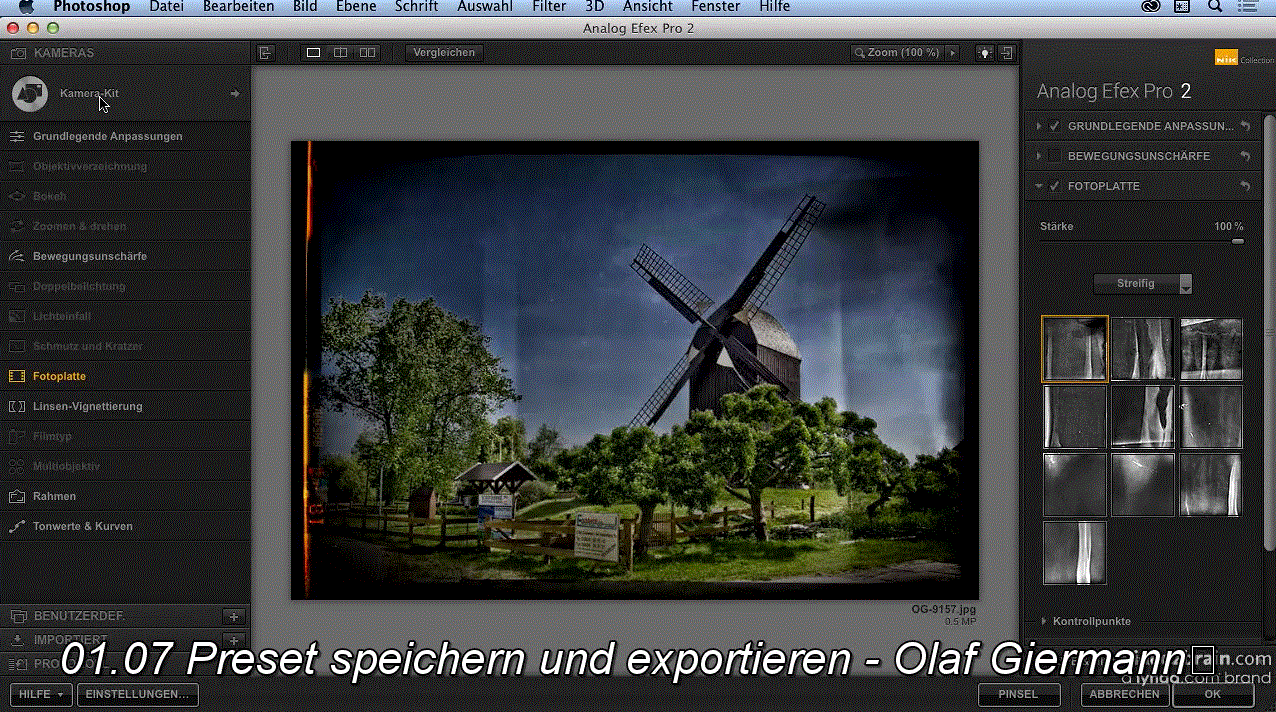This screenshot has height=712, width=1276.
Task: Click the arrow next to Kamera-Kit
Action: click(x=235, y=94)
